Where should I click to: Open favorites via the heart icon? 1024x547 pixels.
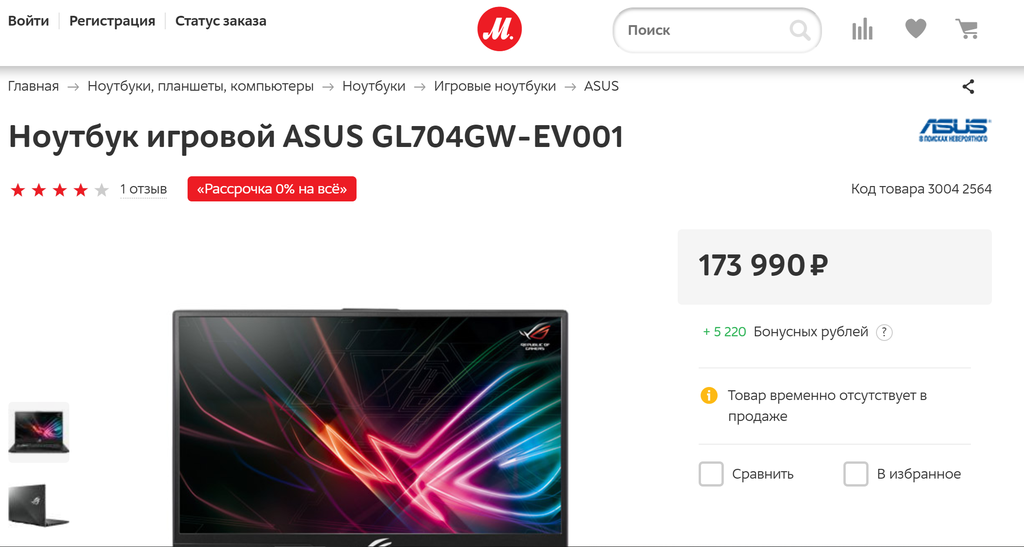coord(916,29)
